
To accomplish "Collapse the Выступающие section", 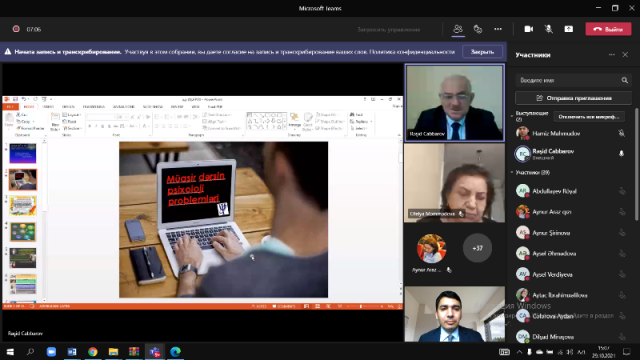I will coord(512,116).
